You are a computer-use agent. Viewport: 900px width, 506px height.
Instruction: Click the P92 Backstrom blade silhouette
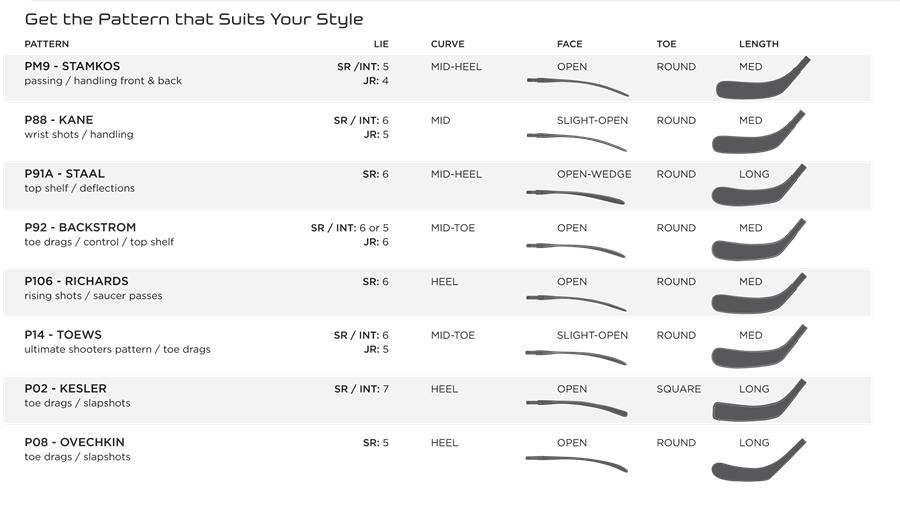coord(758,239)
